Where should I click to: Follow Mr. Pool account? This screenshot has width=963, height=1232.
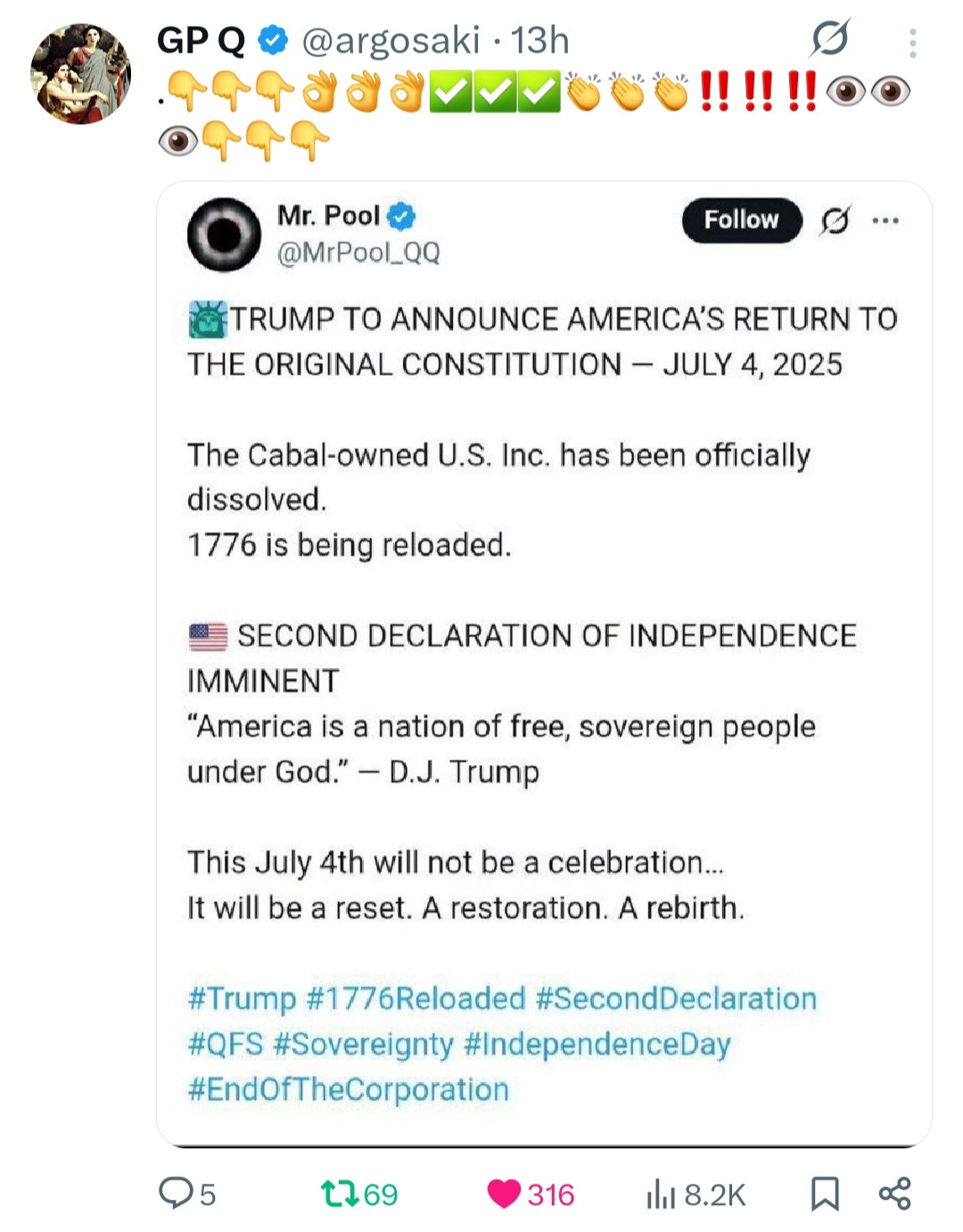pos(741,219)
